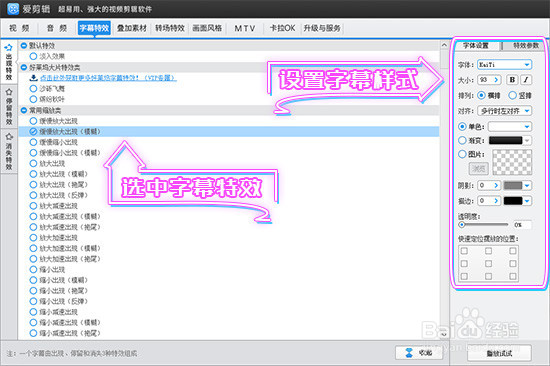The image size is (550, 366).
Task: Click the gray shadow color swatch
Action: click(513, 185)
